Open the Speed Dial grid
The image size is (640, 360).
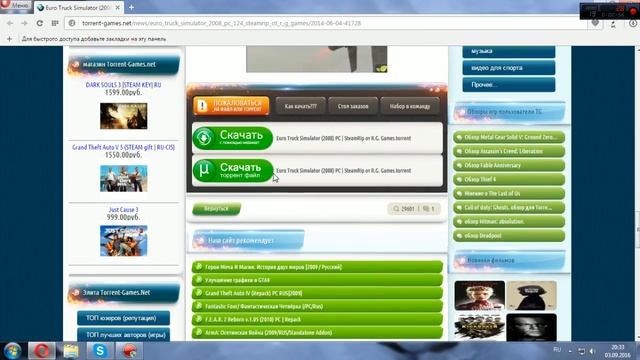tap(55, 23)
